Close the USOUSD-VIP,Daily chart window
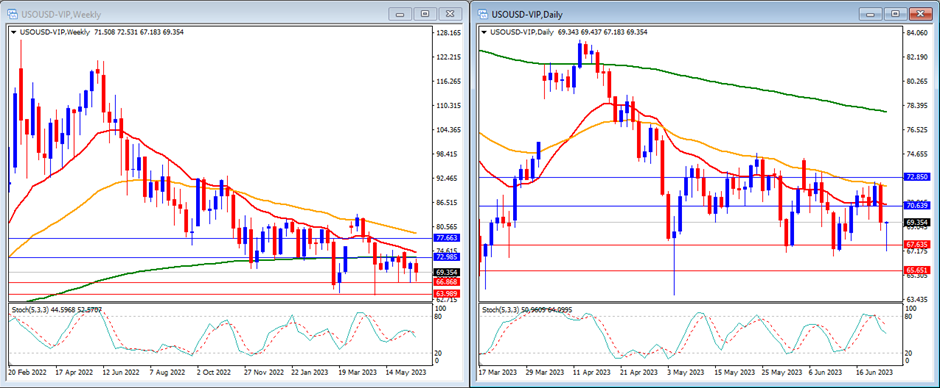The width and height of the screenshot is (940, 388). pyautogui.click(x=921, y=14)
